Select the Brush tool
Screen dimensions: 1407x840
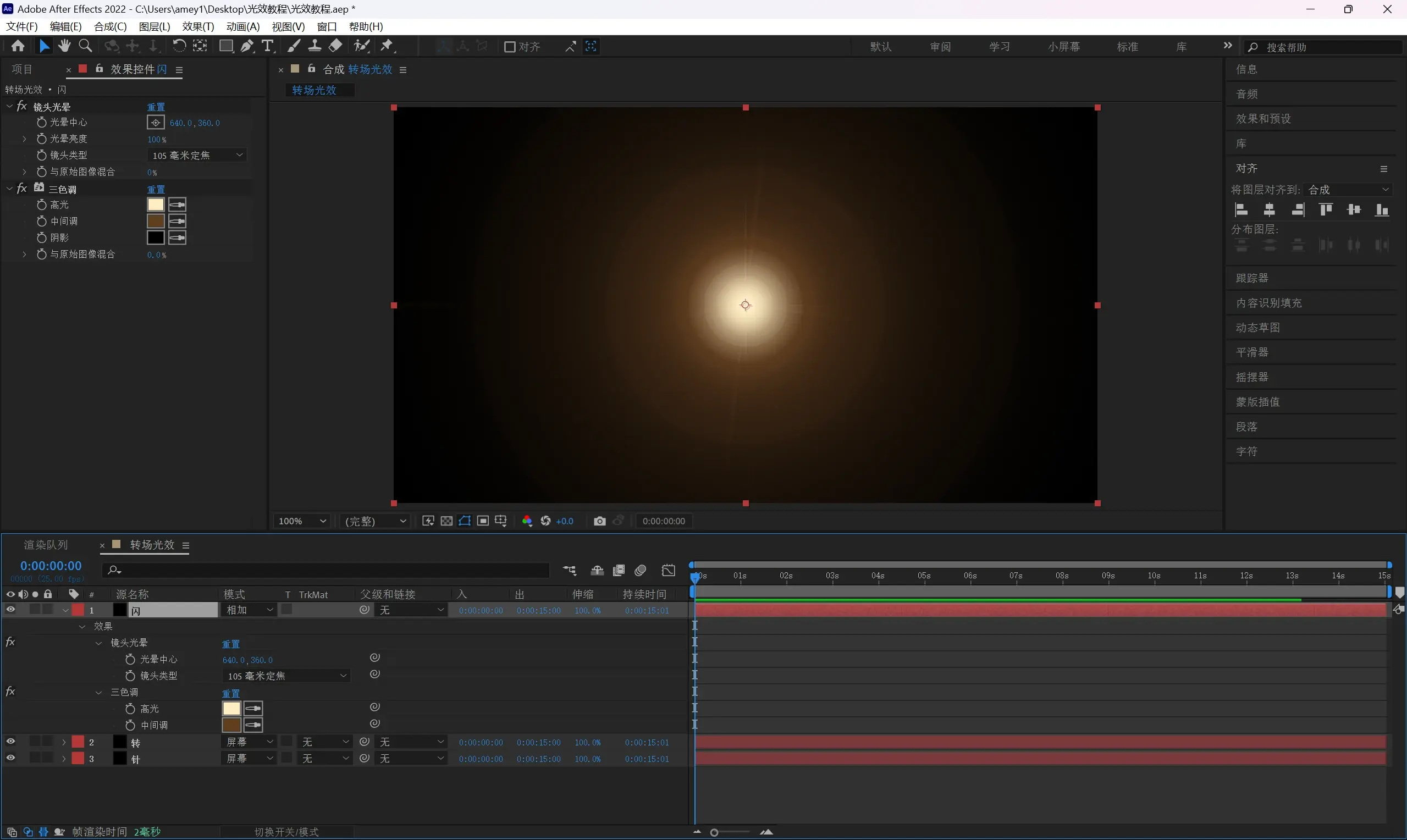[x=294, y=46]
